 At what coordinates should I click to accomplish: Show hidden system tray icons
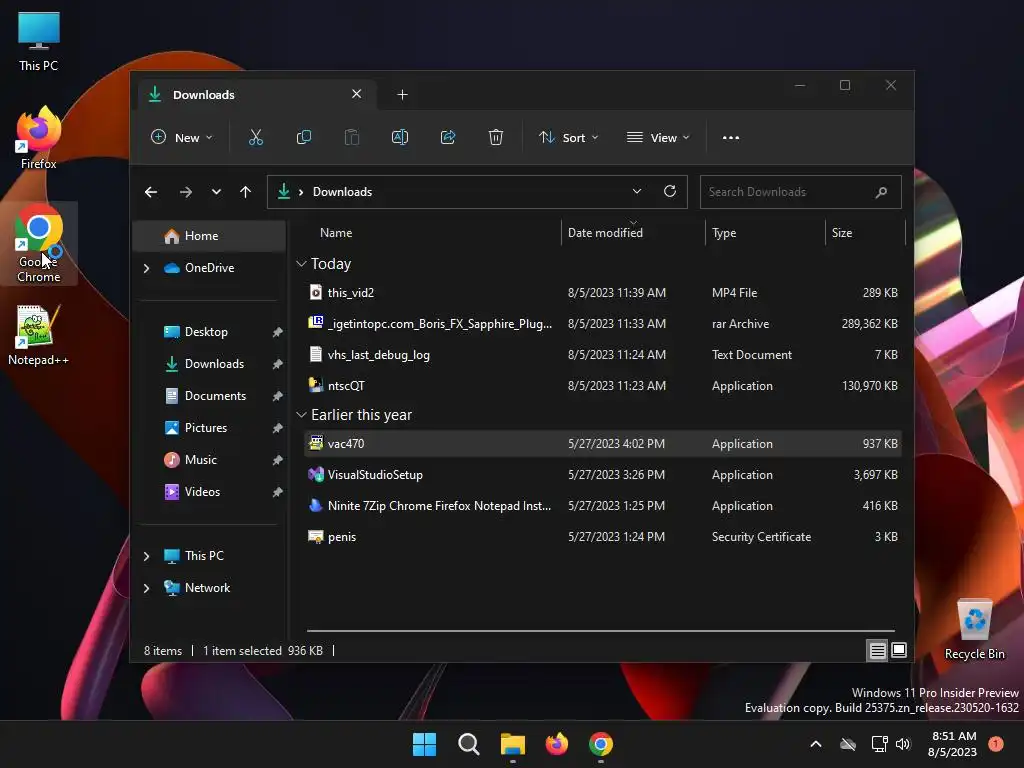pos(816,744)
